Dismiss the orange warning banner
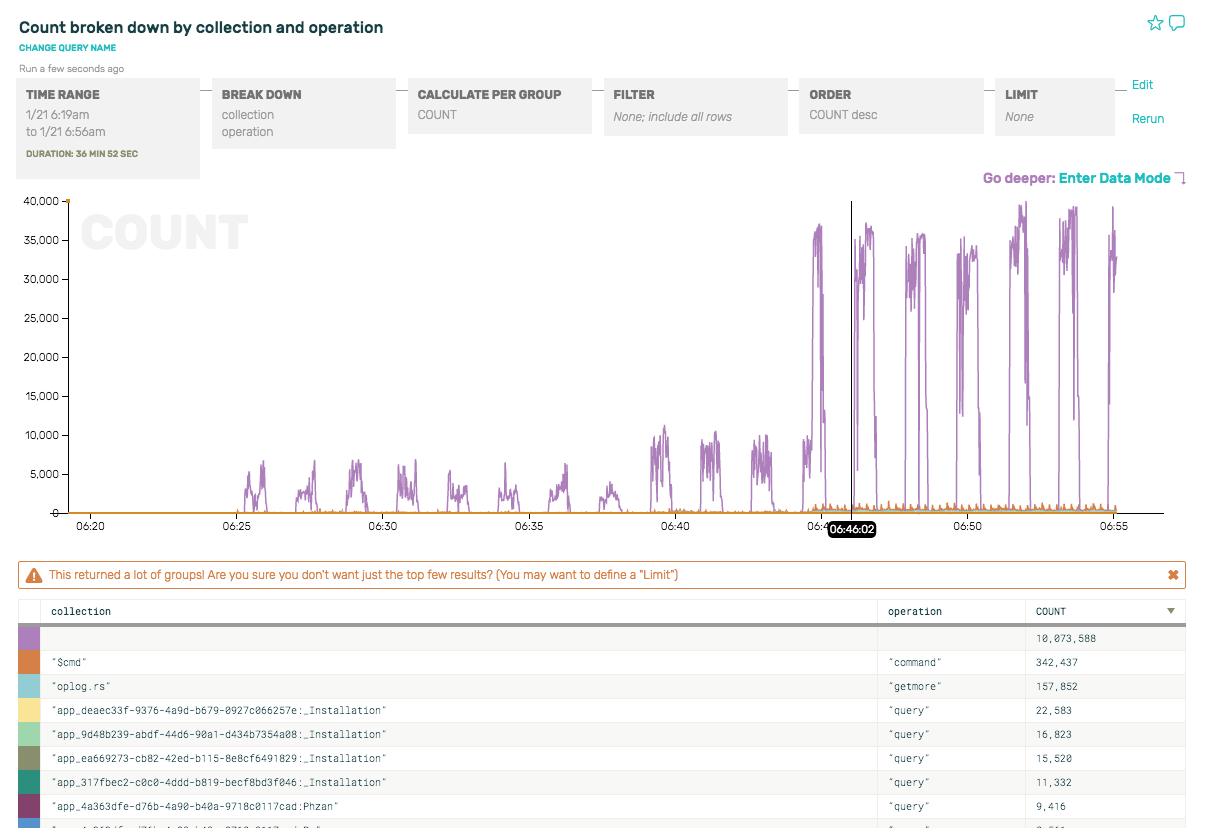1205x828 pixels. click(1173, 575)
